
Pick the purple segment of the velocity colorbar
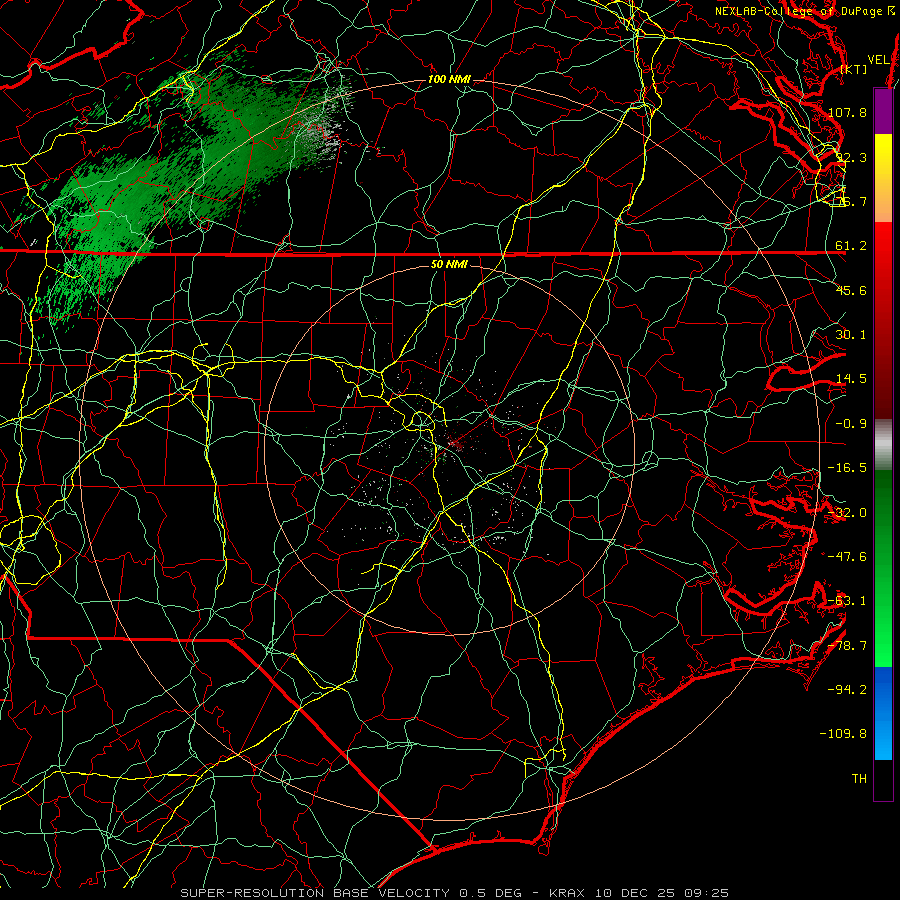883,111
